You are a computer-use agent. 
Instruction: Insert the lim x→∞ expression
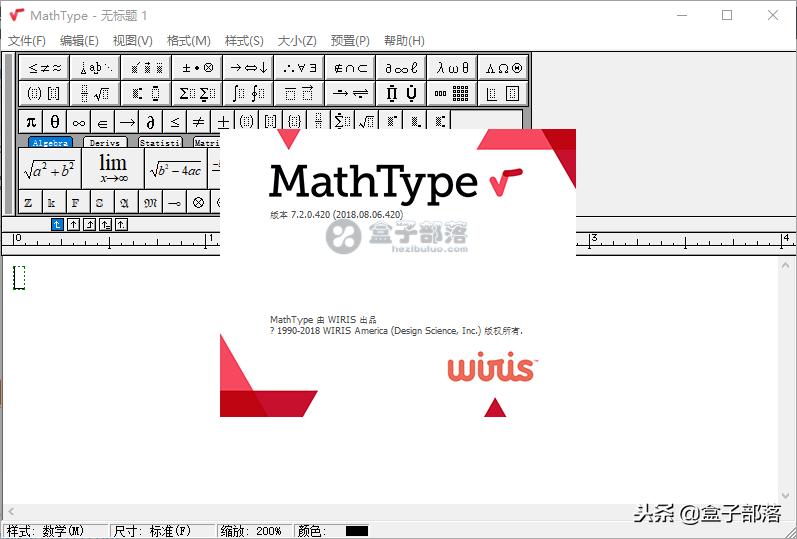(x=113, y=169)
